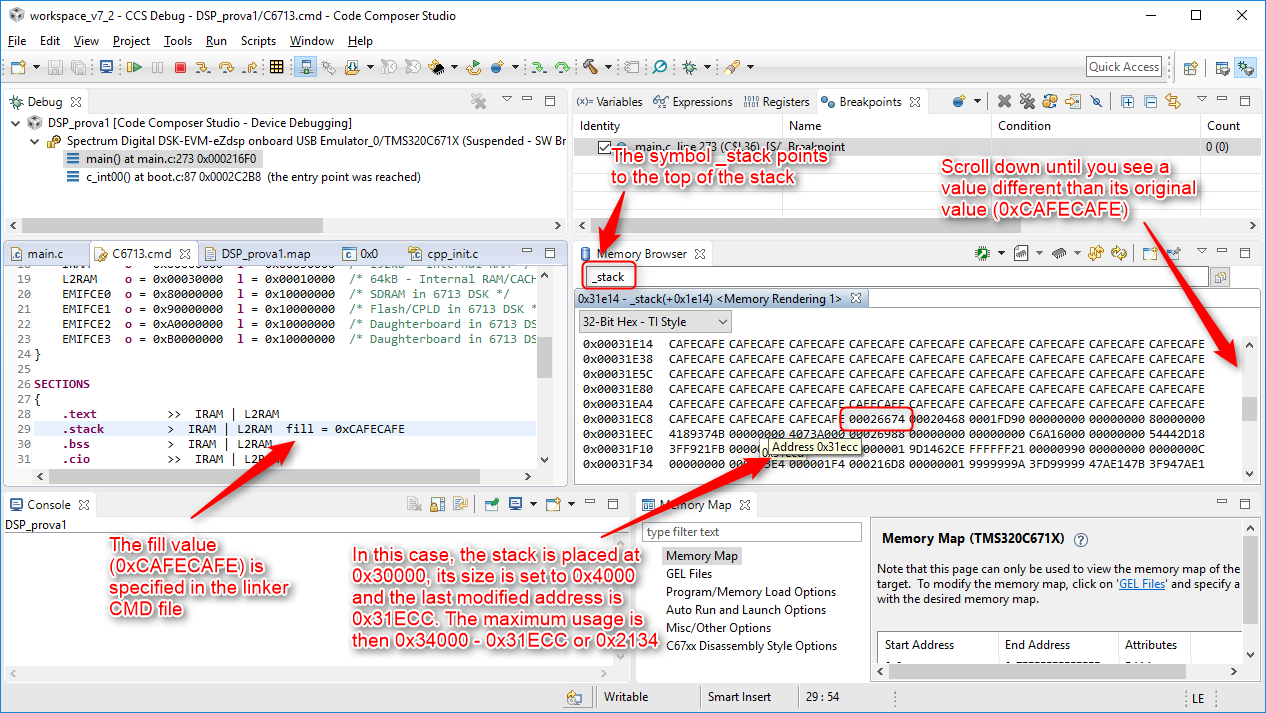Click the Resume (green play) toolbar icon
The width and height of the screenshot is (1266, 713).
pos(133,67)
